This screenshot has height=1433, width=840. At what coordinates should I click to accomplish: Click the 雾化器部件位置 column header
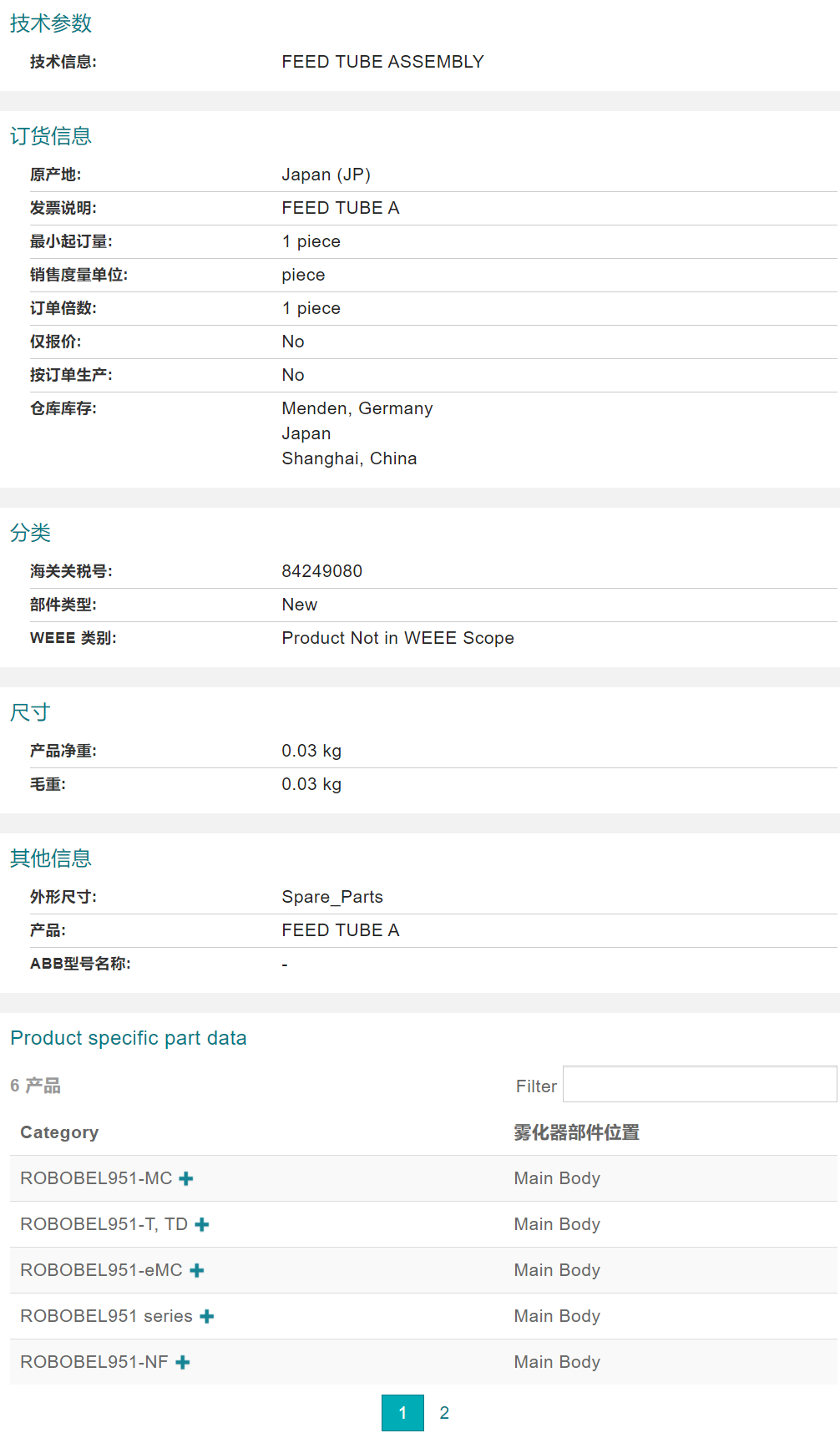[x=576, y=1132]
